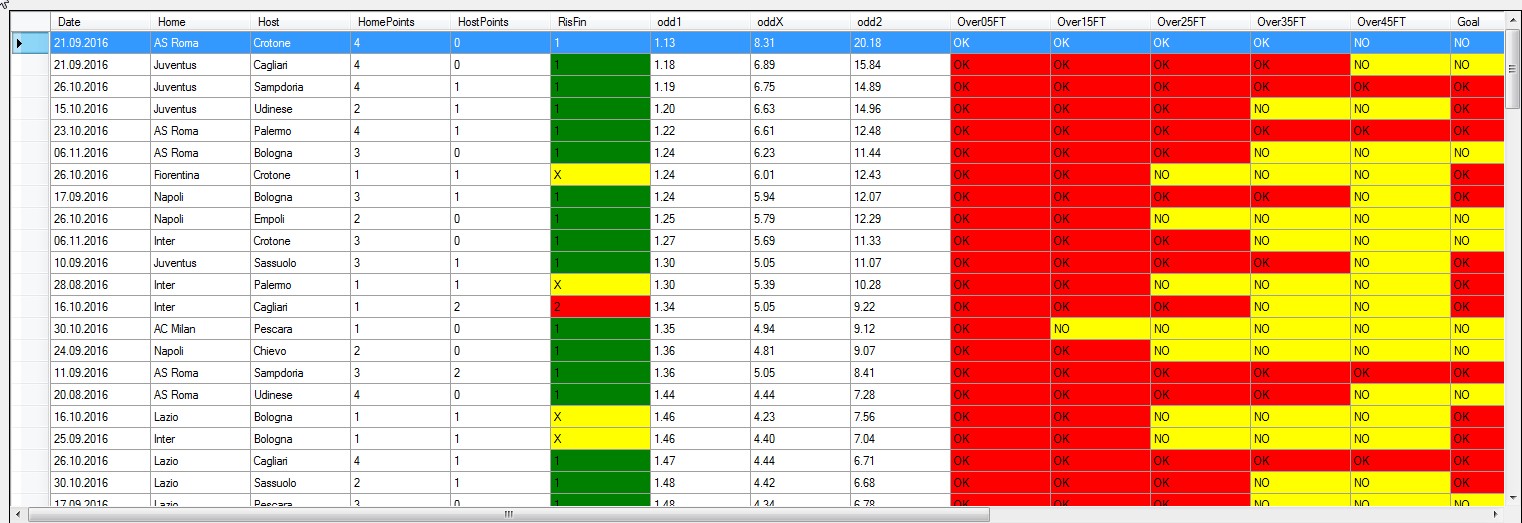Click the Goal column header
This screenshot has height=523, width=1522.
tap(1477, 21)
